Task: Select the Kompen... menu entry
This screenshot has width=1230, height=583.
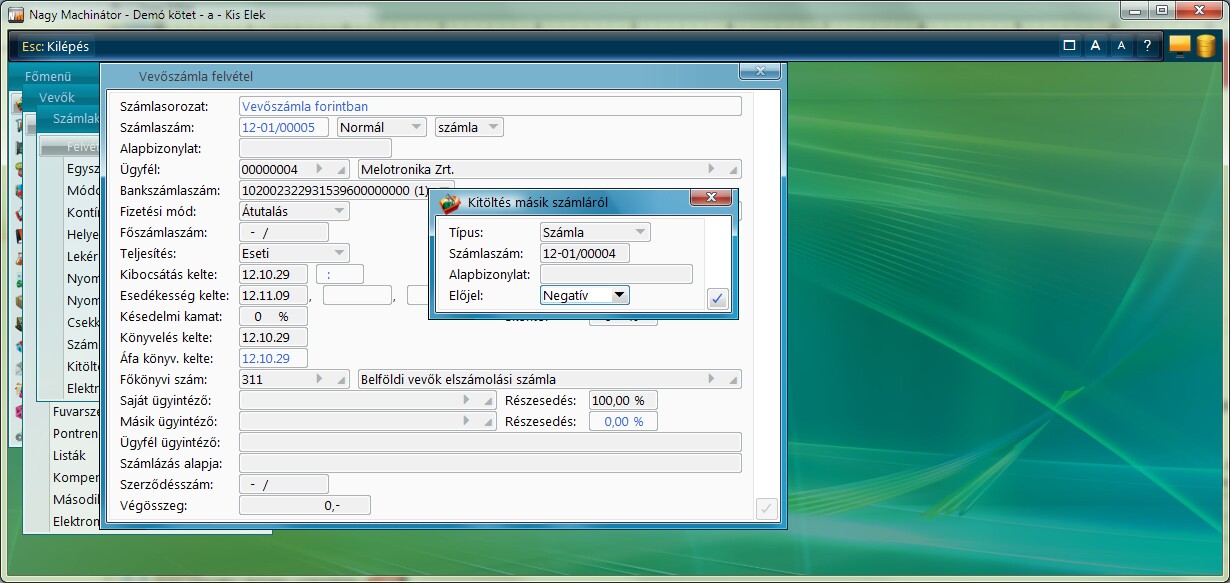Action: point(76,477)
